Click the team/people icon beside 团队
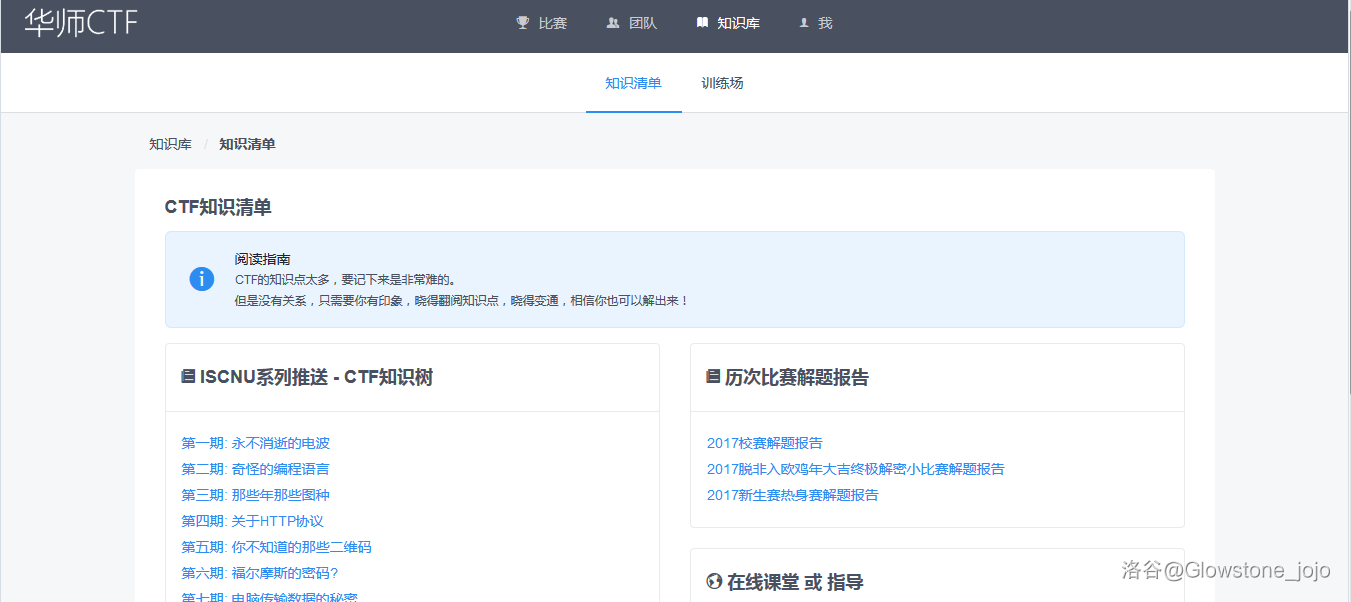Screen dimensions: 1351x602 (x=613, y=22)
